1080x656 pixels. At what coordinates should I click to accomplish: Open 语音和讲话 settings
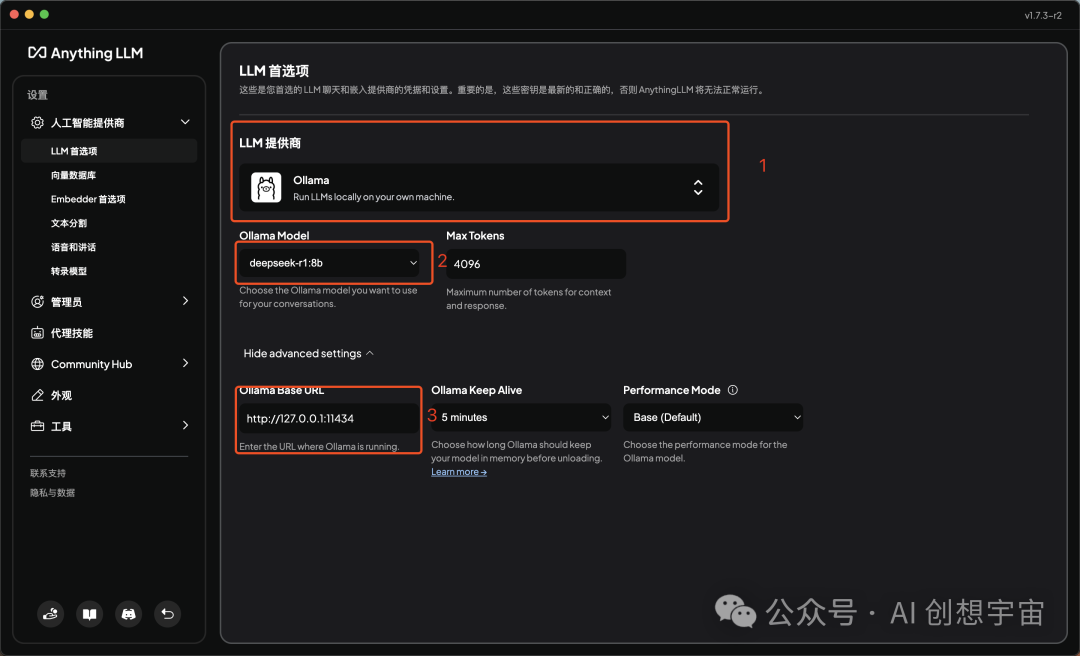73,247
